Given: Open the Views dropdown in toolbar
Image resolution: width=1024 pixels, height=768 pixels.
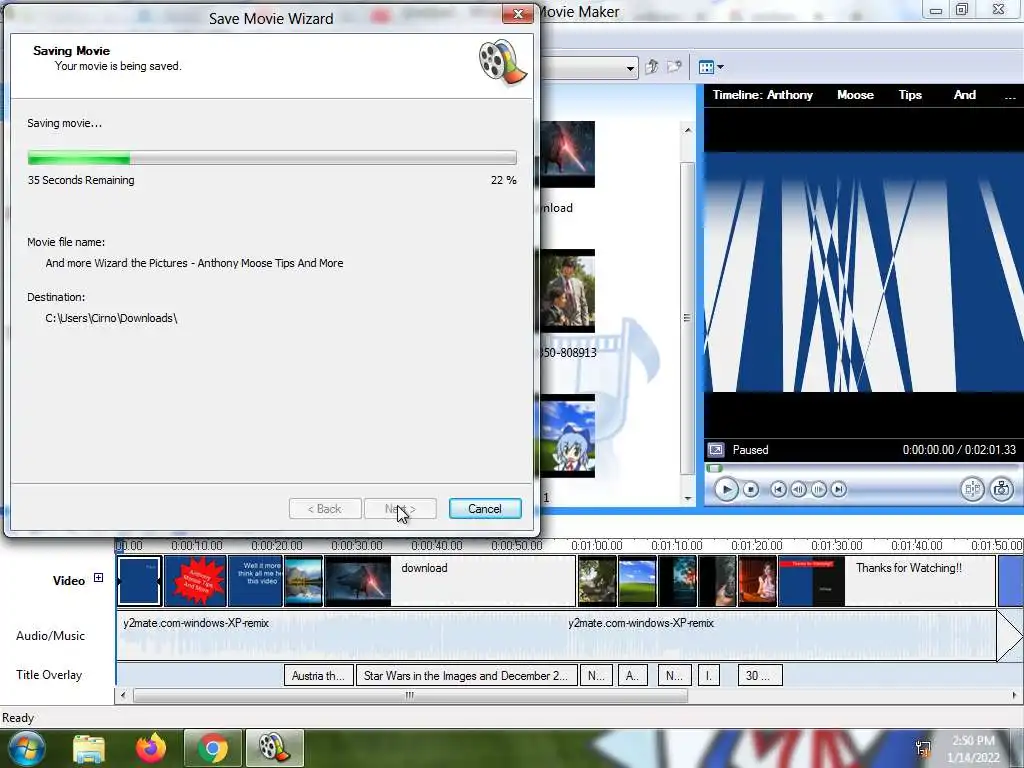Looking at the screenshot, I should coord(711,67).
